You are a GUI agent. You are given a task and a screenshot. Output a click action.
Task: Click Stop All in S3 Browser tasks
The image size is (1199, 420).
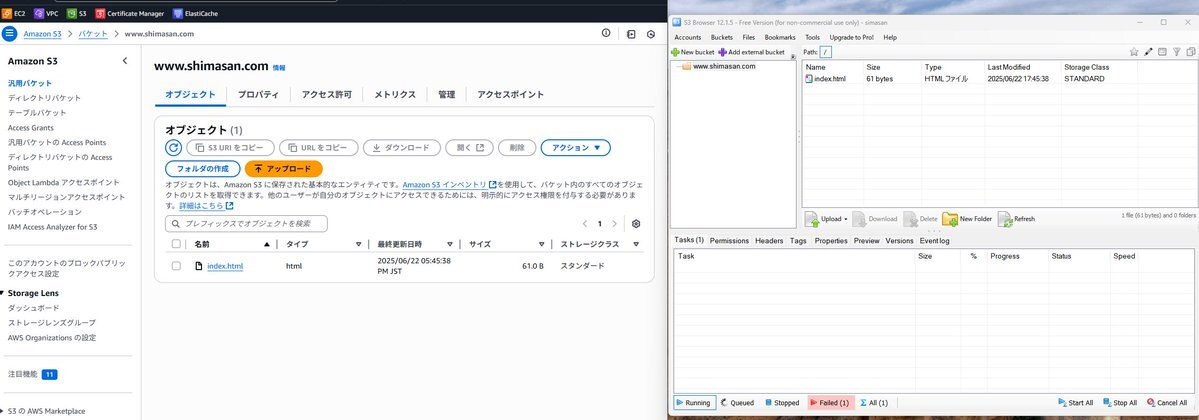[1119, 402]
